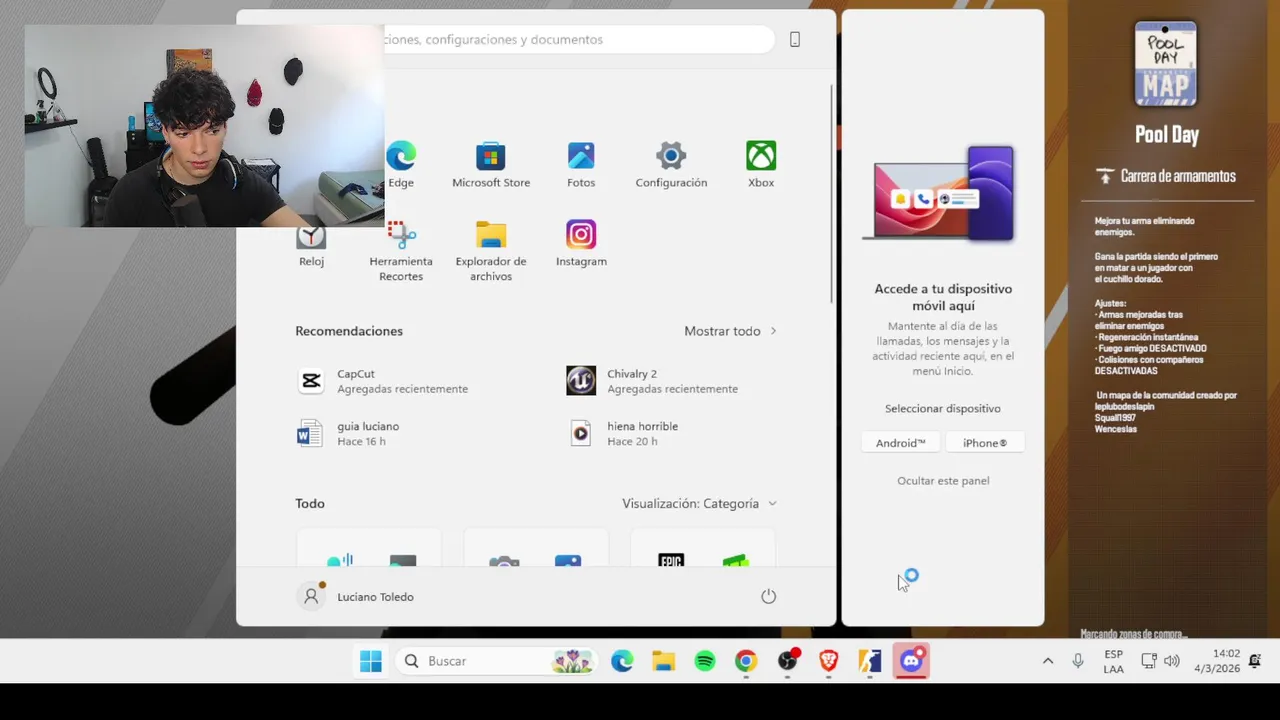
Task: Open Configuración settings app
Action: (671, 164)
